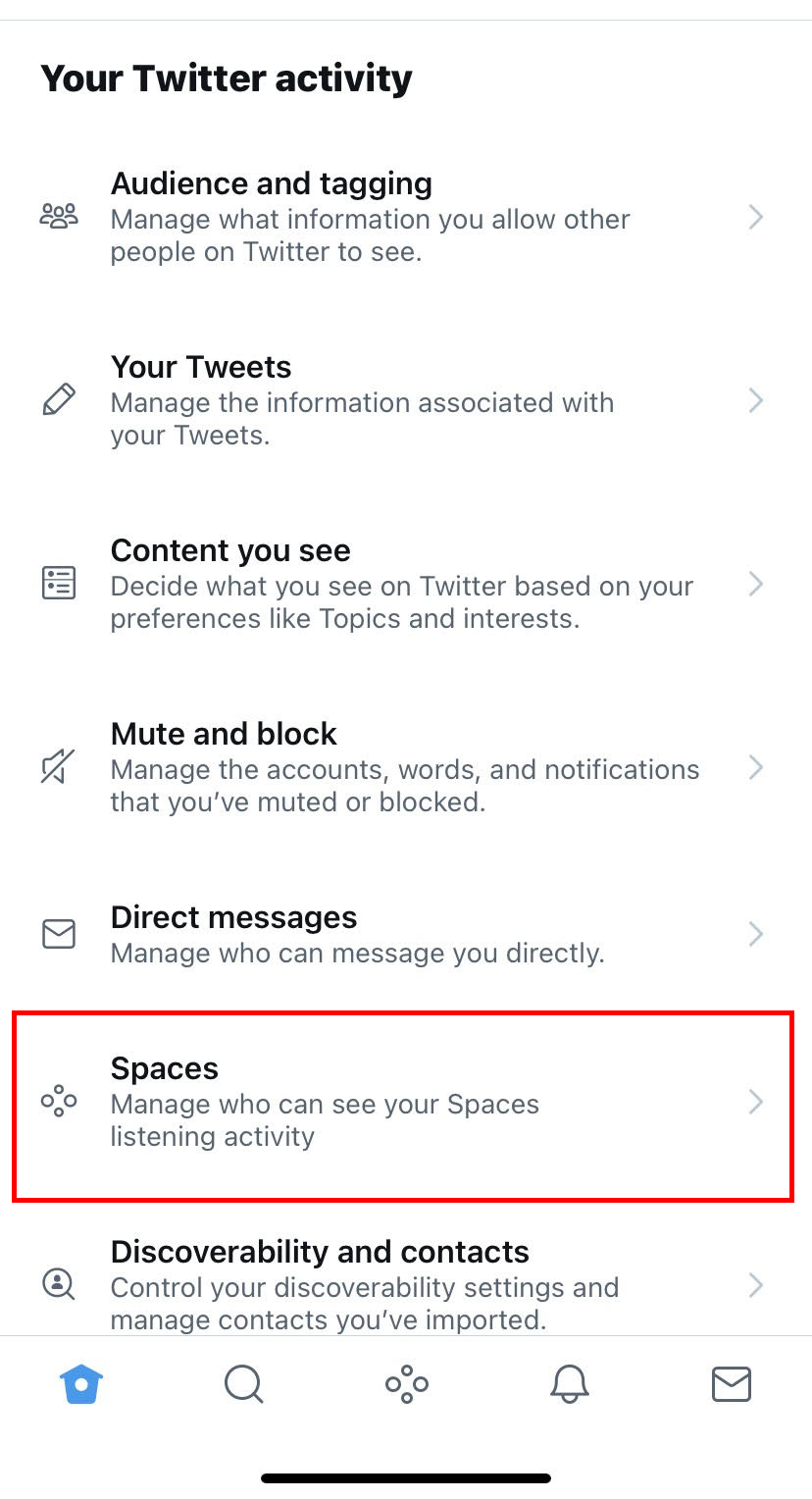The image size is (812, 1499).
Task: Expand the Spaces row chevron
Action: point(755,1102)
